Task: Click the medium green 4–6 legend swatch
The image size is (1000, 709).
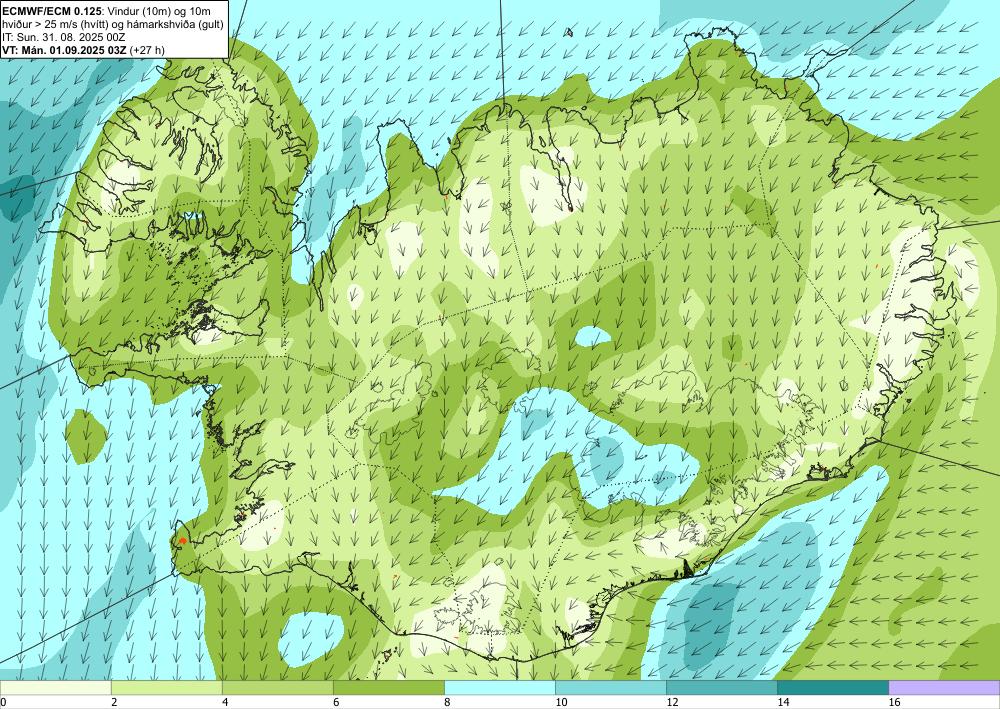Action: point(277,688)
